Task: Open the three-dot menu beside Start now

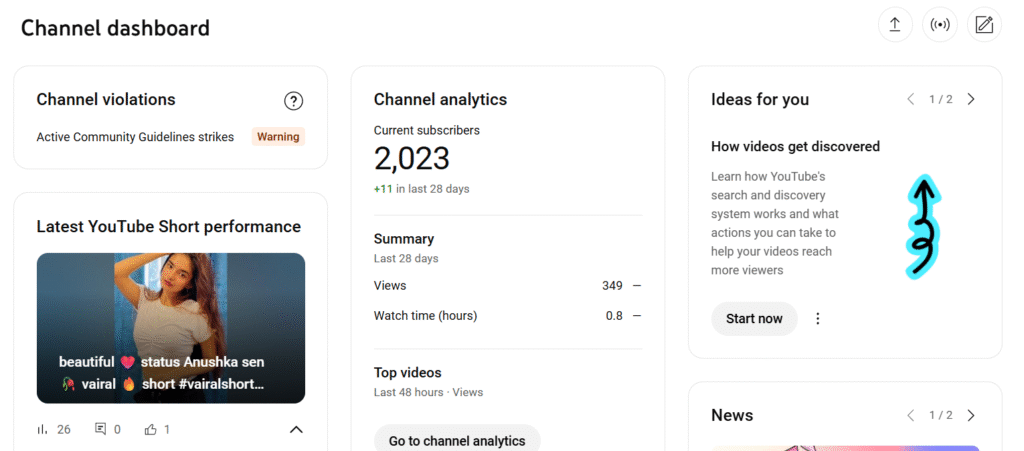Action: (x=818, y=319)
